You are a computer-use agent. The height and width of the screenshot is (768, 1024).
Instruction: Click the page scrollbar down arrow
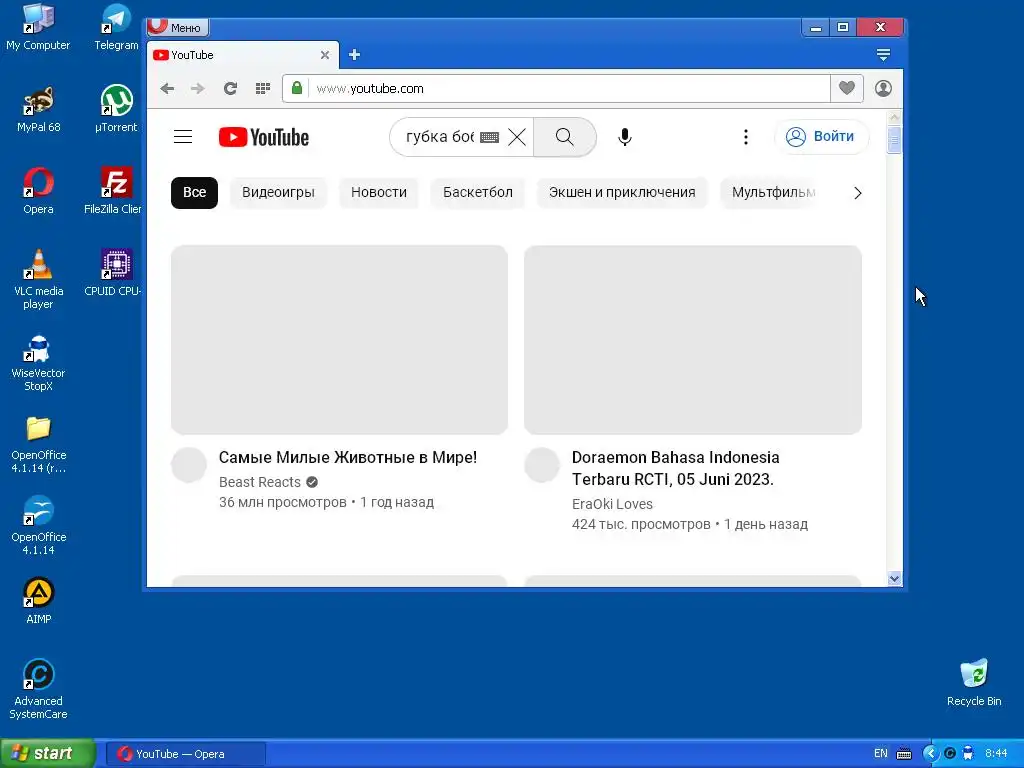point(894,579)
